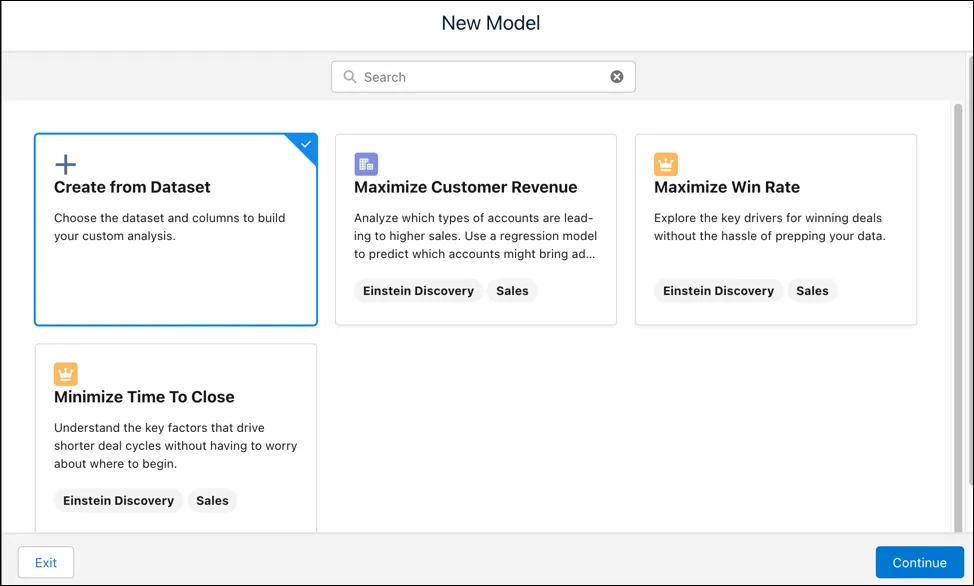Click Sales tag under Minimize Time To Close
The width and height of the screenshot is (974, 586).
pos(212,500)
